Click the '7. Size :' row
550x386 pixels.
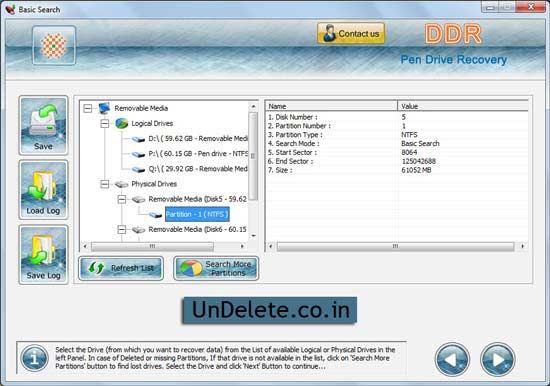pos(397,170)
